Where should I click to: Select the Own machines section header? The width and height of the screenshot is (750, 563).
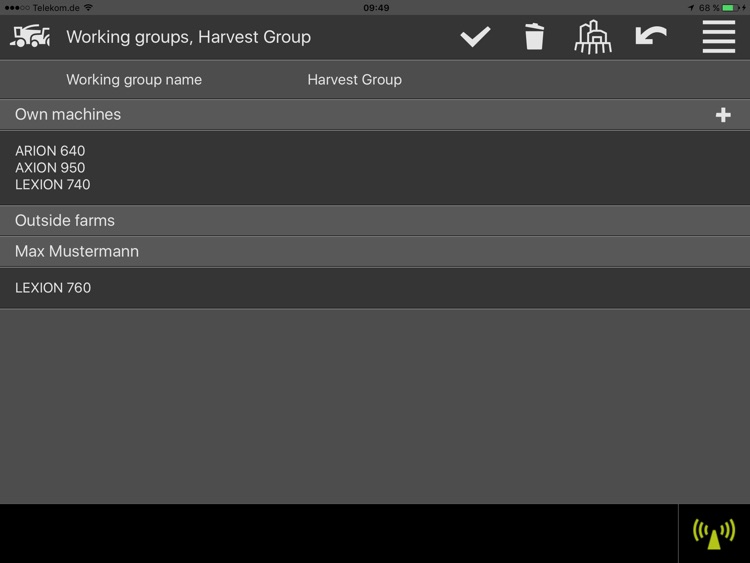[375, 114]
